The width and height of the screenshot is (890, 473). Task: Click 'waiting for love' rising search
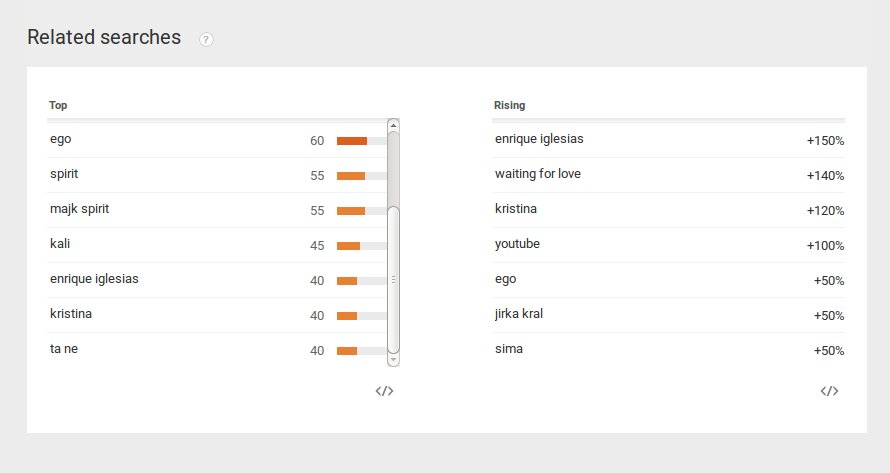pyautogui.click(x=537, y=174)
